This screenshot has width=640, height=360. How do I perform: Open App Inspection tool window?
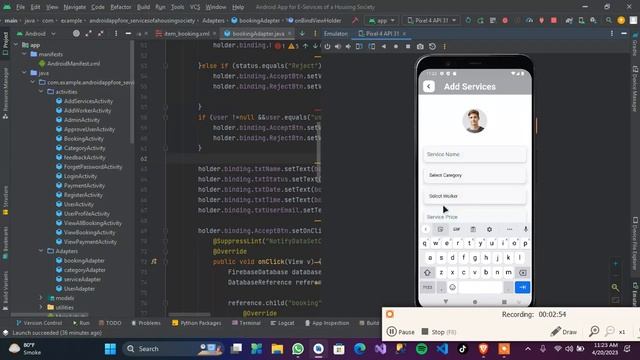tap(327, 323)
